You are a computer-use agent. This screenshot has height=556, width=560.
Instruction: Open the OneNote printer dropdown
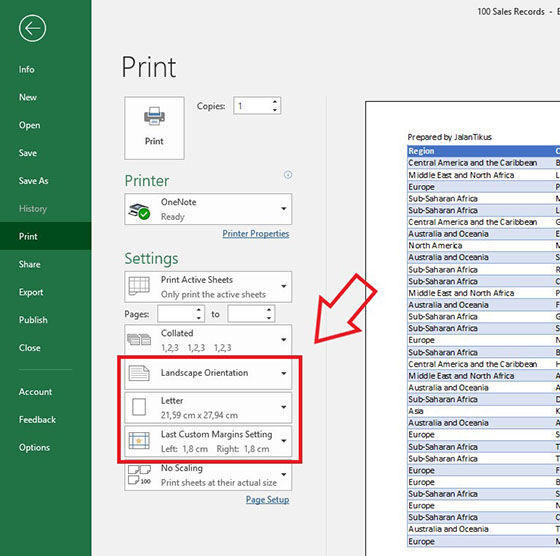[284, 209]
